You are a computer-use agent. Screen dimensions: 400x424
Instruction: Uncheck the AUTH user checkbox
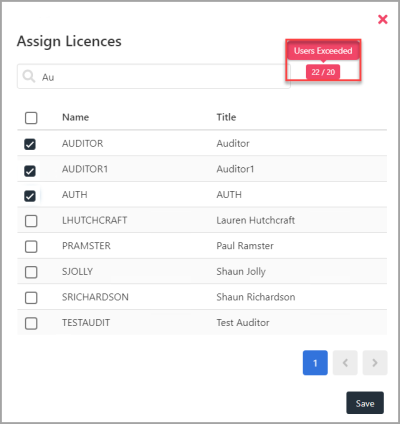click(x=30, y=196)
